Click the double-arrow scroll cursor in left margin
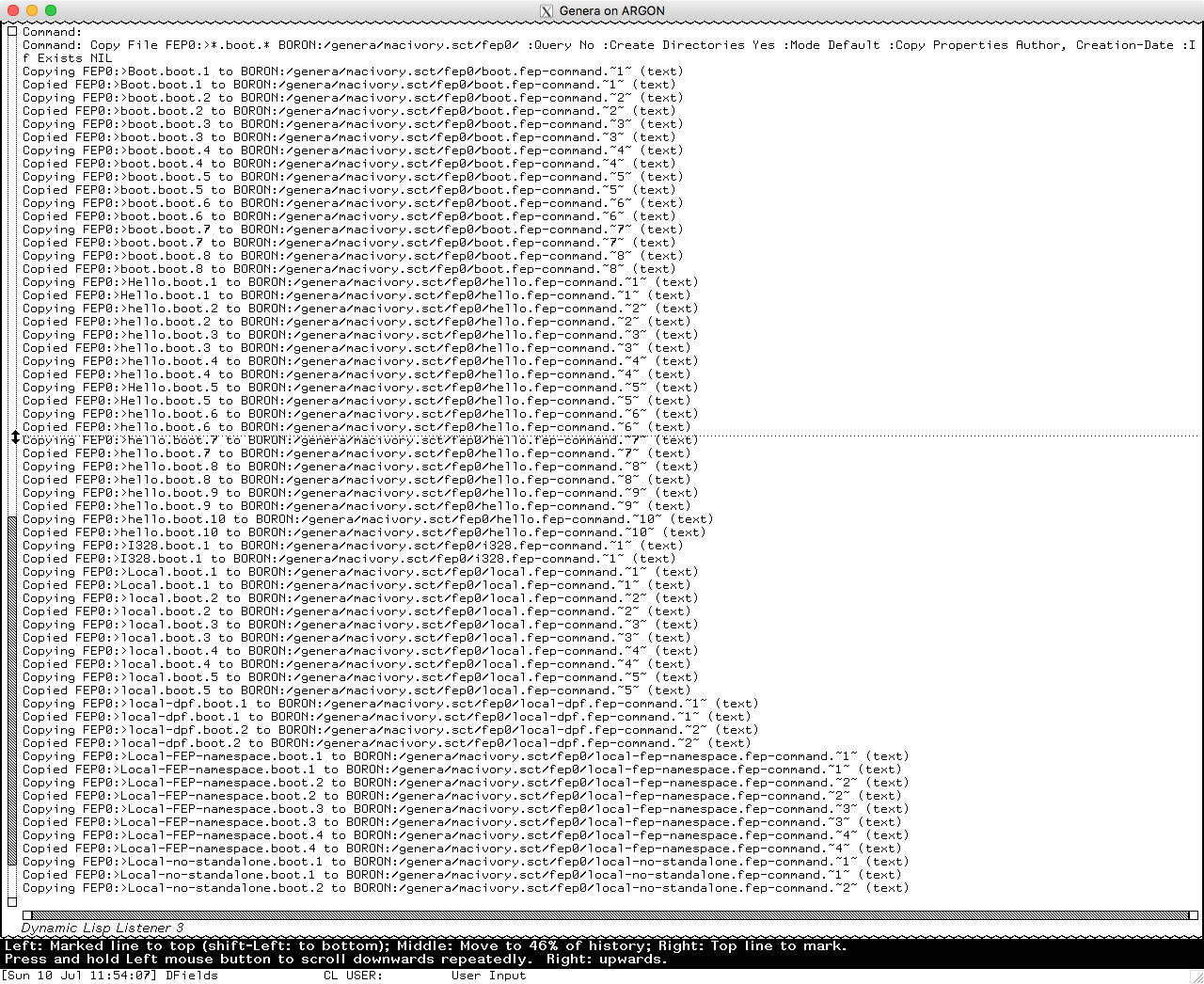 (x=15, y=437)
